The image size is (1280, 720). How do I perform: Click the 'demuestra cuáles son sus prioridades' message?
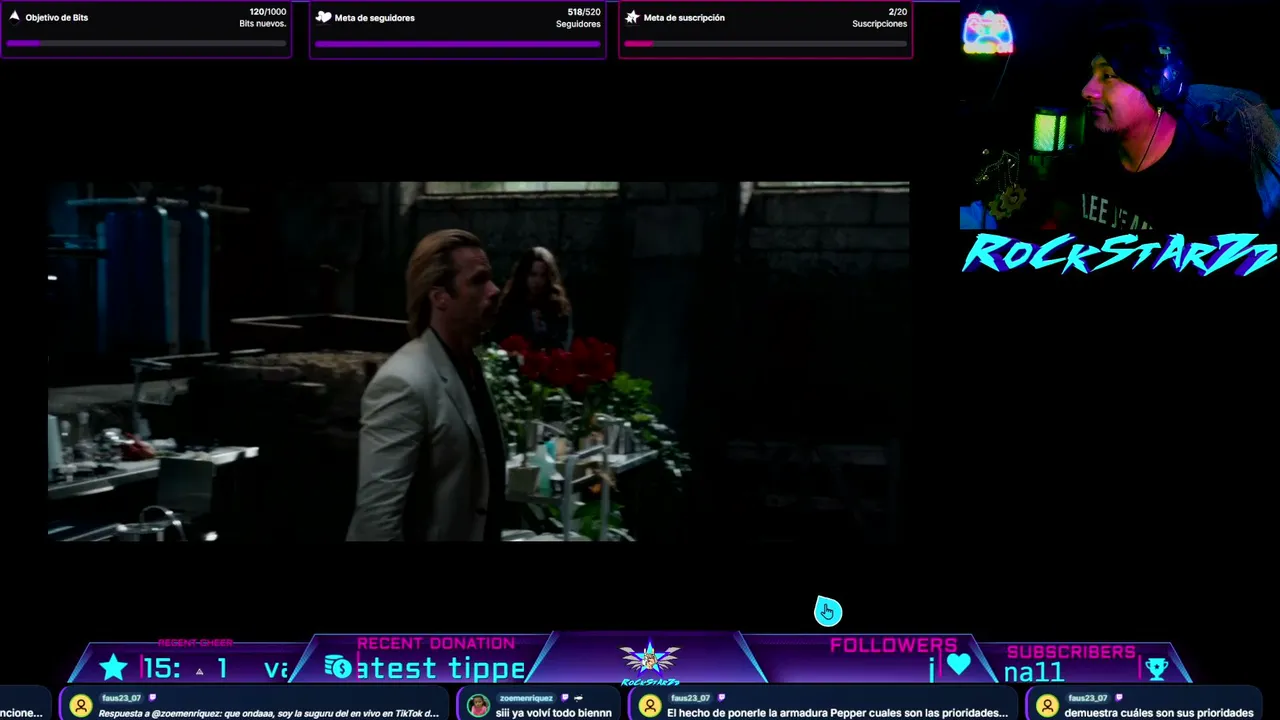[1159, 713]
